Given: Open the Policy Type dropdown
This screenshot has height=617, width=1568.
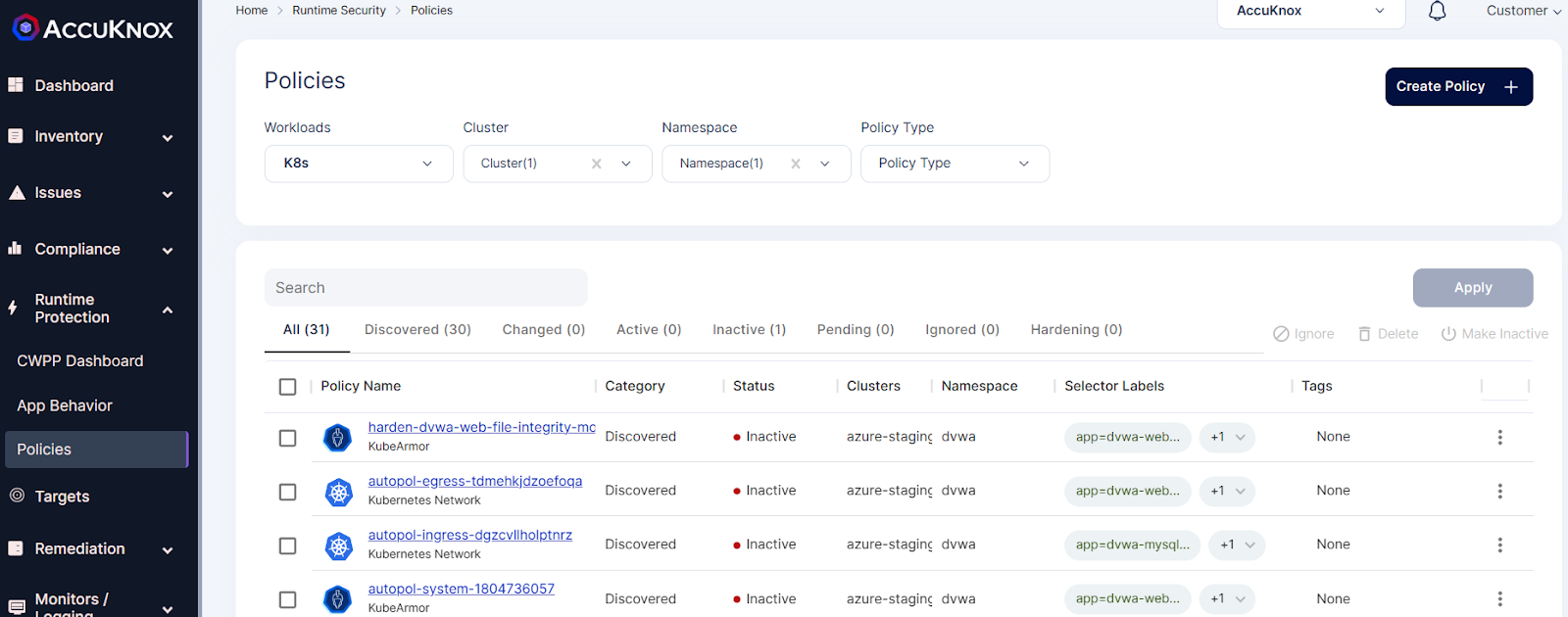Looking at the screenshot, I should point(955,164).
